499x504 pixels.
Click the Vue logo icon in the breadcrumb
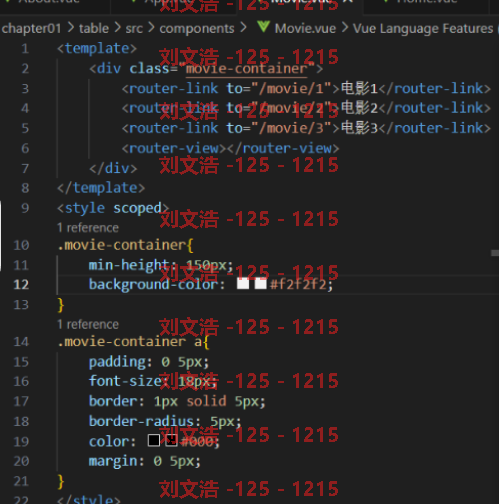click(x=263, y=27)
